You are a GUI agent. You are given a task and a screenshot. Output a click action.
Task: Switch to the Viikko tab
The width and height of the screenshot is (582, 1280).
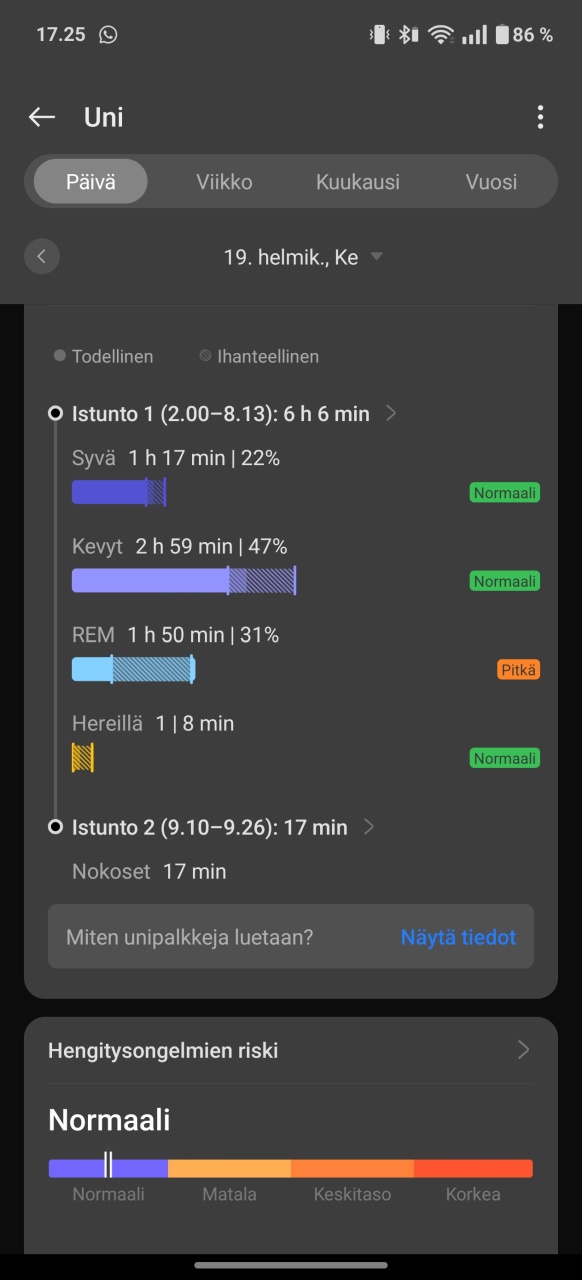(224, 182)
